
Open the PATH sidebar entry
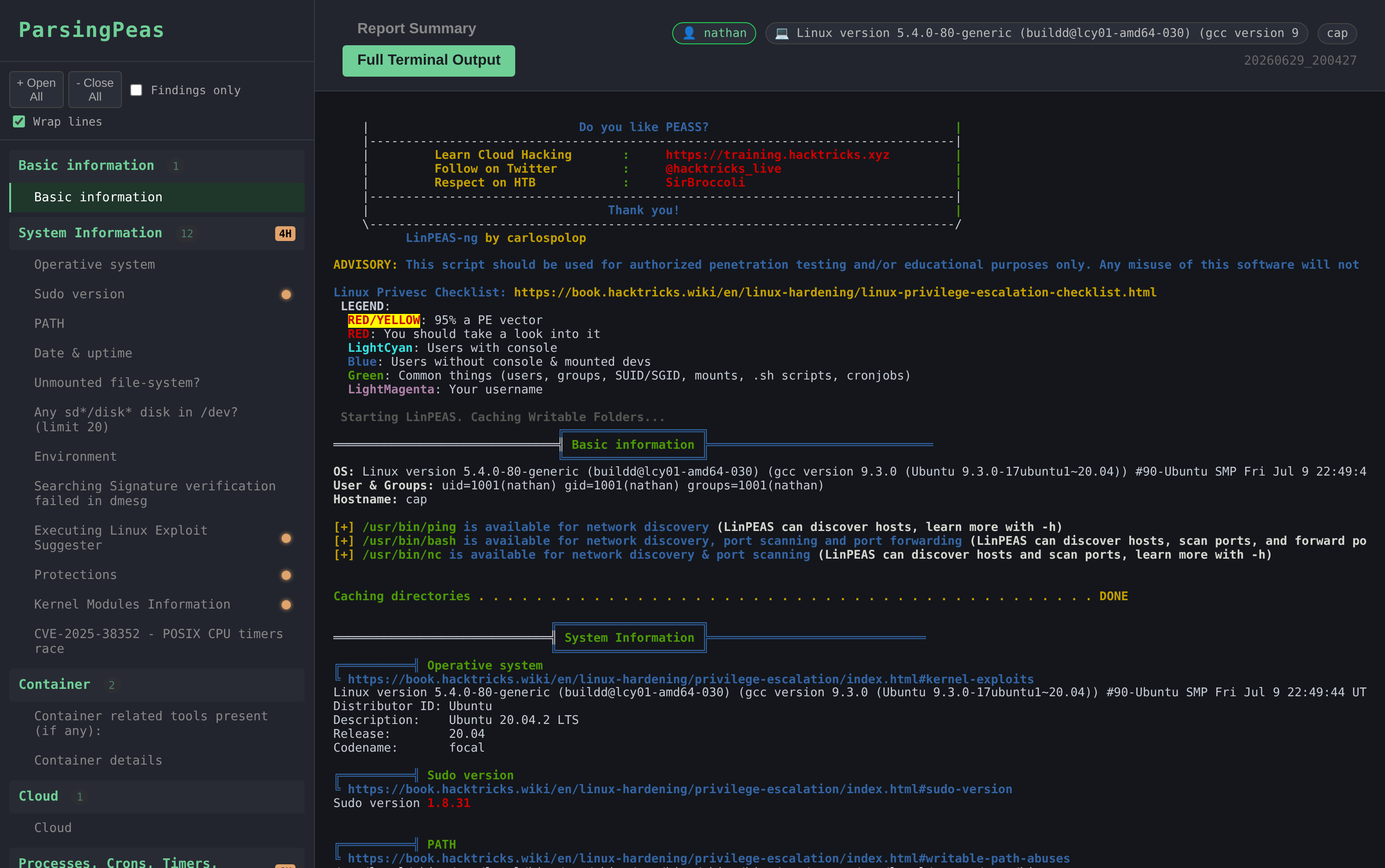click(157, 324)
